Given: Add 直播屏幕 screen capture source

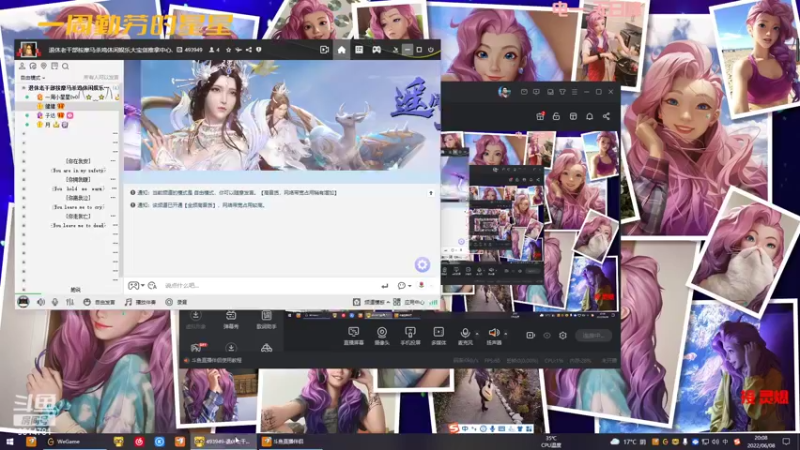Looking at the screenshot, I should pyautogui.click(x=354, y=336).
